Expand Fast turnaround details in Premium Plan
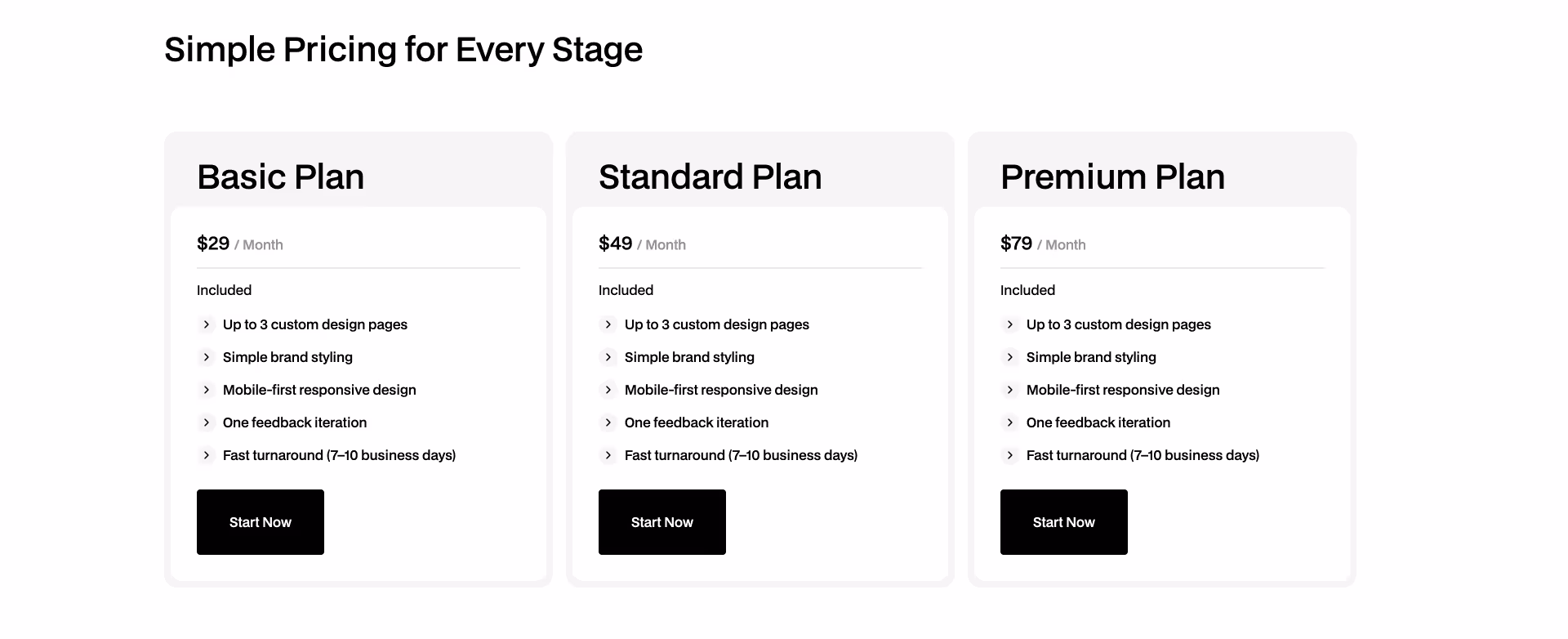 click(x=1010, y=455)
